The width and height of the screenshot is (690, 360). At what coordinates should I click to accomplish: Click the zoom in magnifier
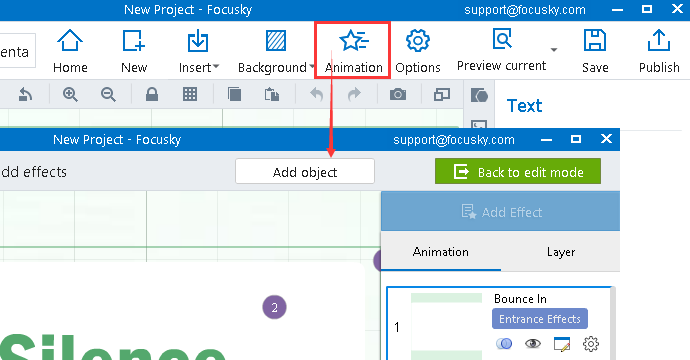click(70, 94)
